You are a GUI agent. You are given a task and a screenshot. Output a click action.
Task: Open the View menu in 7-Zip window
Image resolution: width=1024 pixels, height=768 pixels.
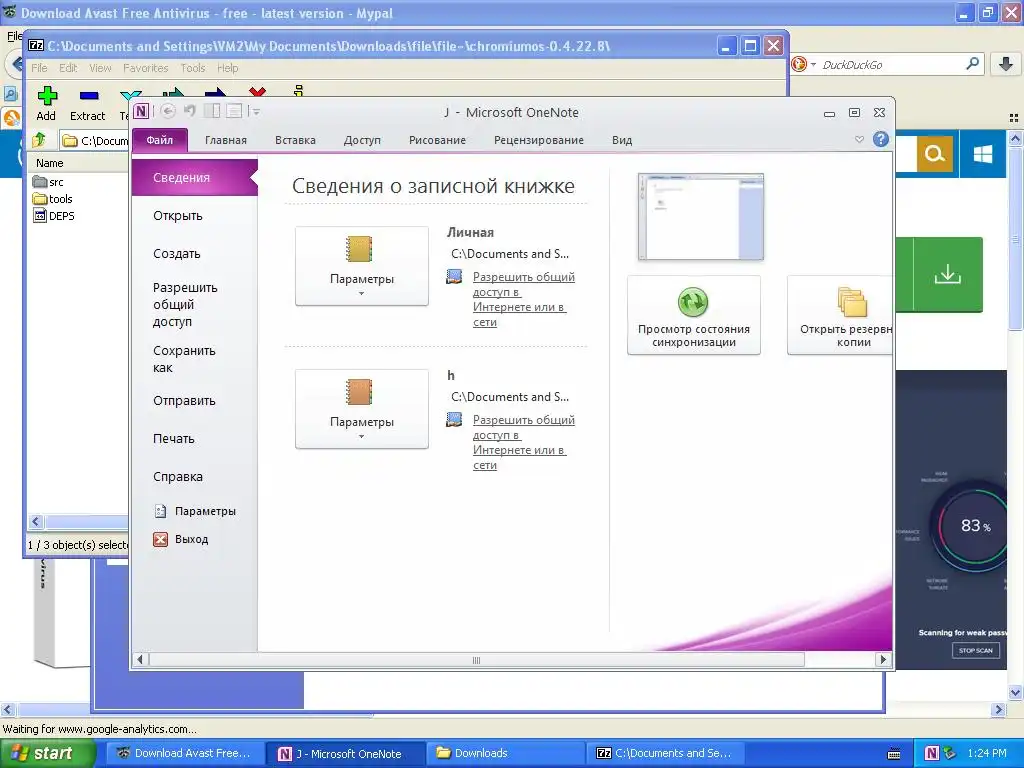100,68
